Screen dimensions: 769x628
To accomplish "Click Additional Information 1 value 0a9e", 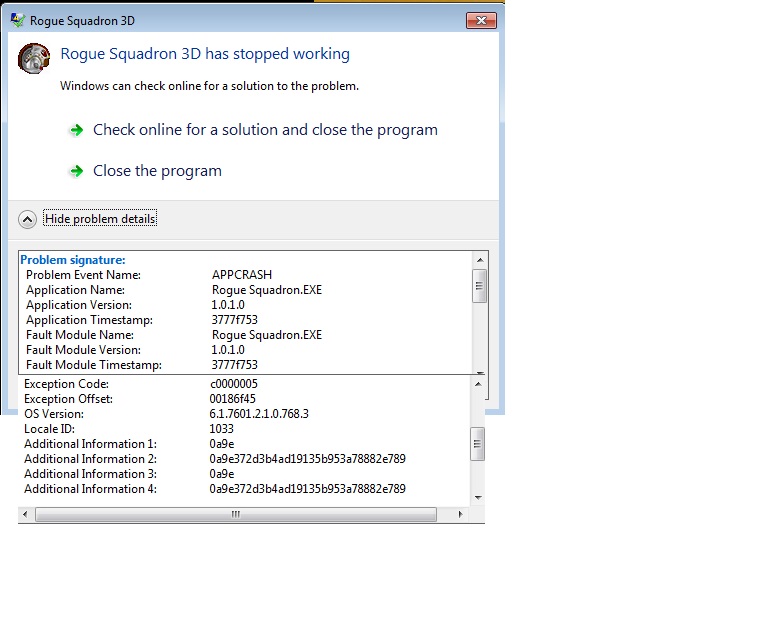I will pyautogui.click(x=222, y=444).
